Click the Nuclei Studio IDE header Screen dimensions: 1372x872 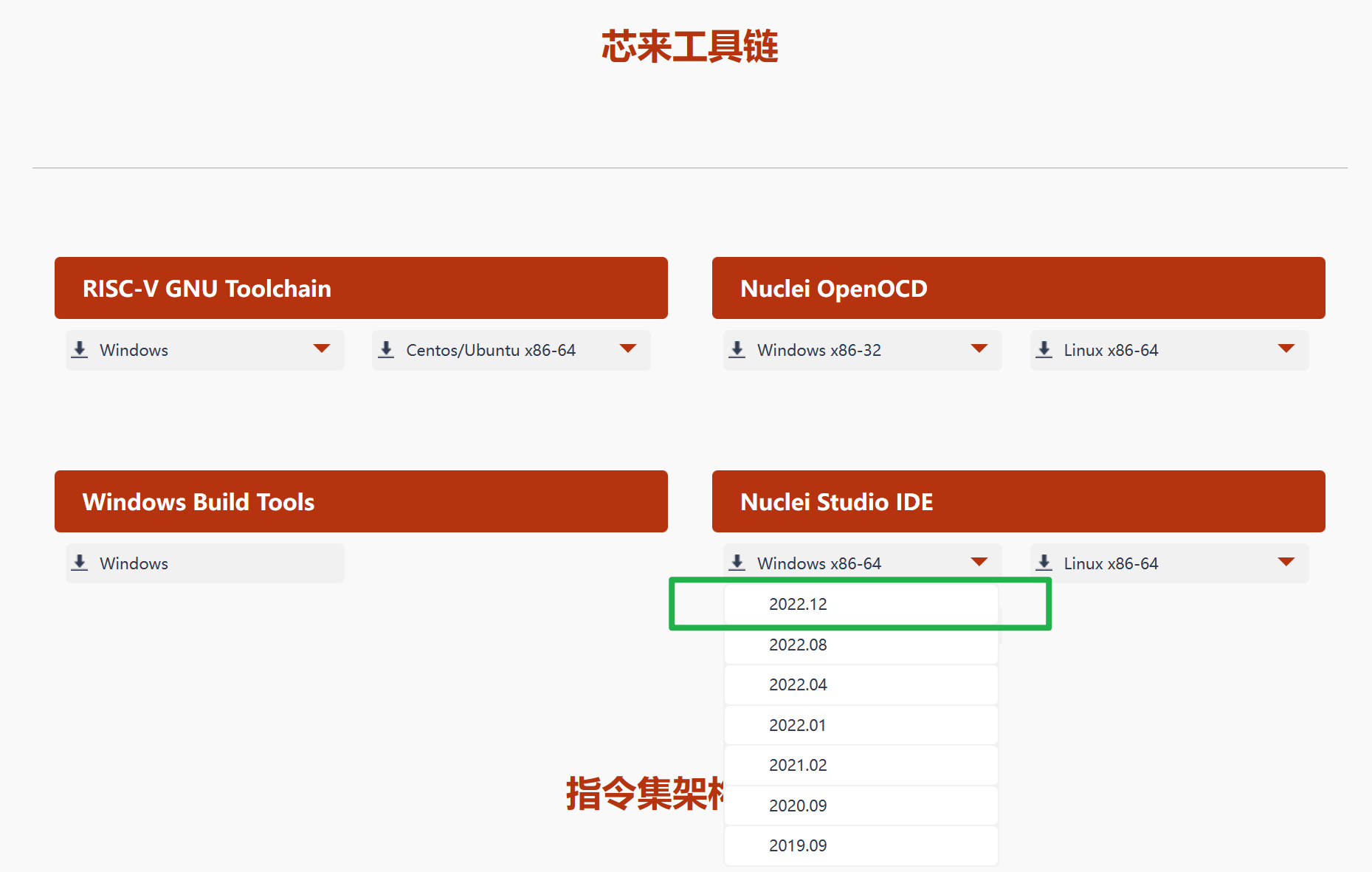(1018, 501)
